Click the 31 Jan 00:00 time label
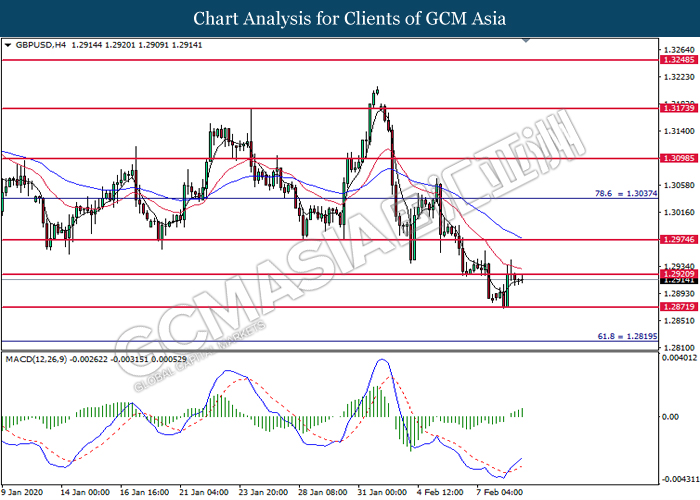The image size is (700, 500). tap(382, 492)
